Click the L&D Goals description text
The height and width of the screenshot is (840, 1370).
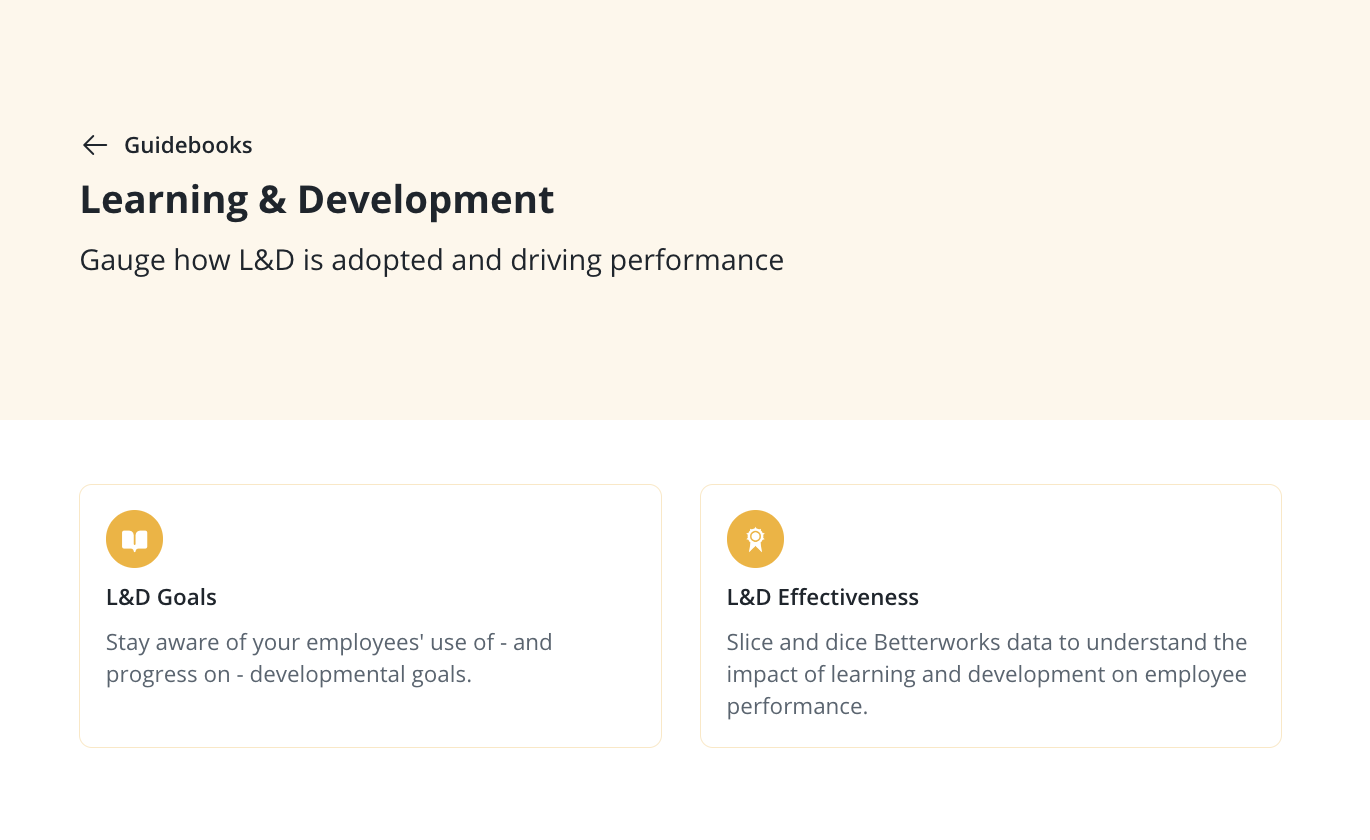329,658
